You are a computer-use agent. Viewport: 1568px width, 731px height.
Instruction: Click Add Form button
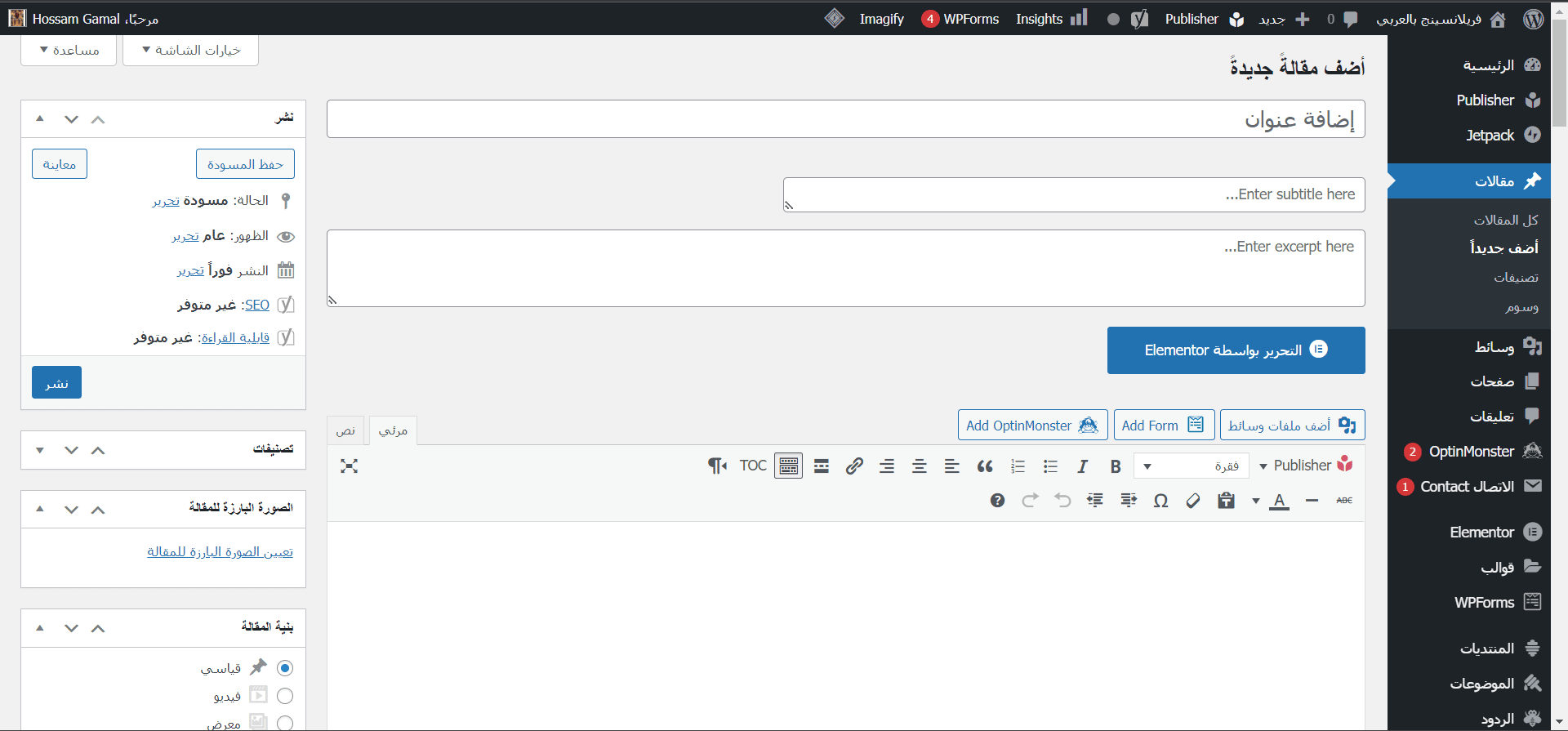coord(1164,426)
